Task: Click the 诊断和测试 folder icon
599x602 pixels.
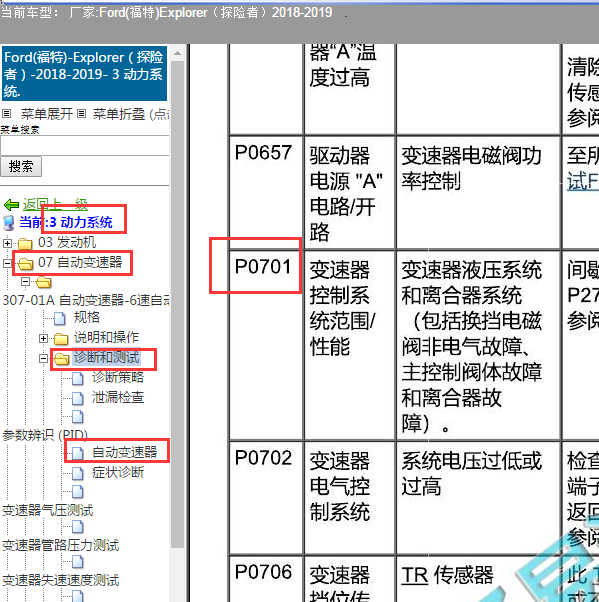Action: pyautogui.click(x=61, y=359)
